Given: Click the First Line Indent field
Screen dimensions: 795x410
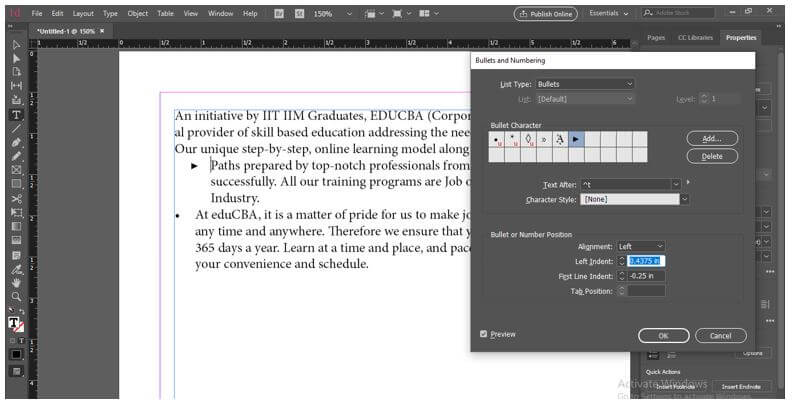Looking at the screenshot, I should [x=646, y=276].
